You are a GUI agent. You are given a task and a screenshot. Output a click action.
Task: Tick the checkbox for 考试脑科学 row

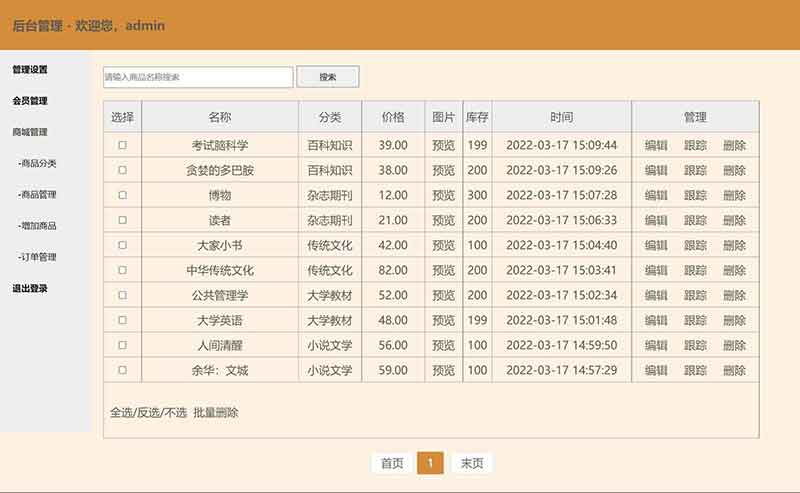[122, 145]
